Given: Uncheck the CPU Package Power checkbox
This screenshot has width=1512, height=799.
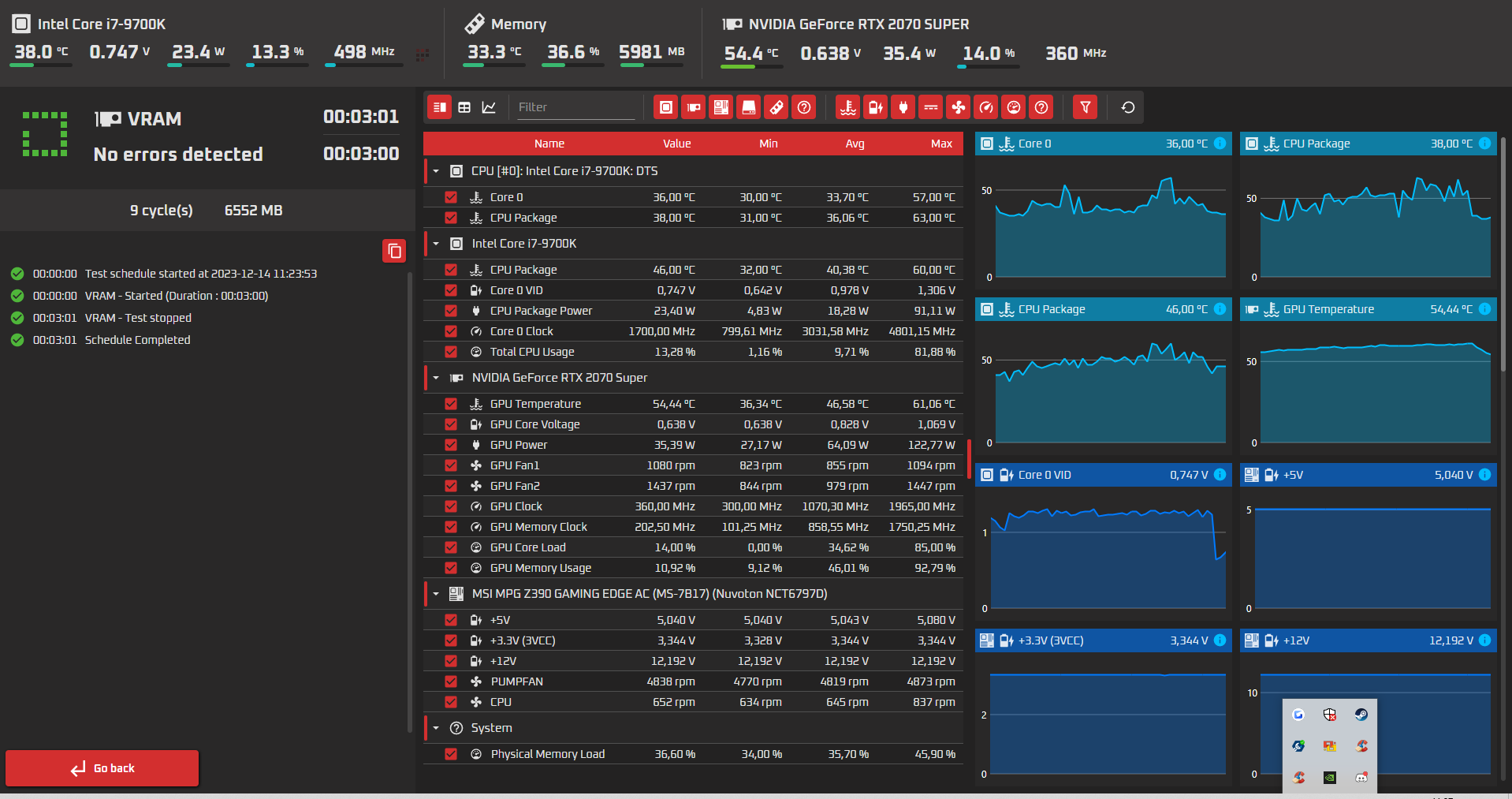Looking at the screenshot, I should (x=451, y=311).
